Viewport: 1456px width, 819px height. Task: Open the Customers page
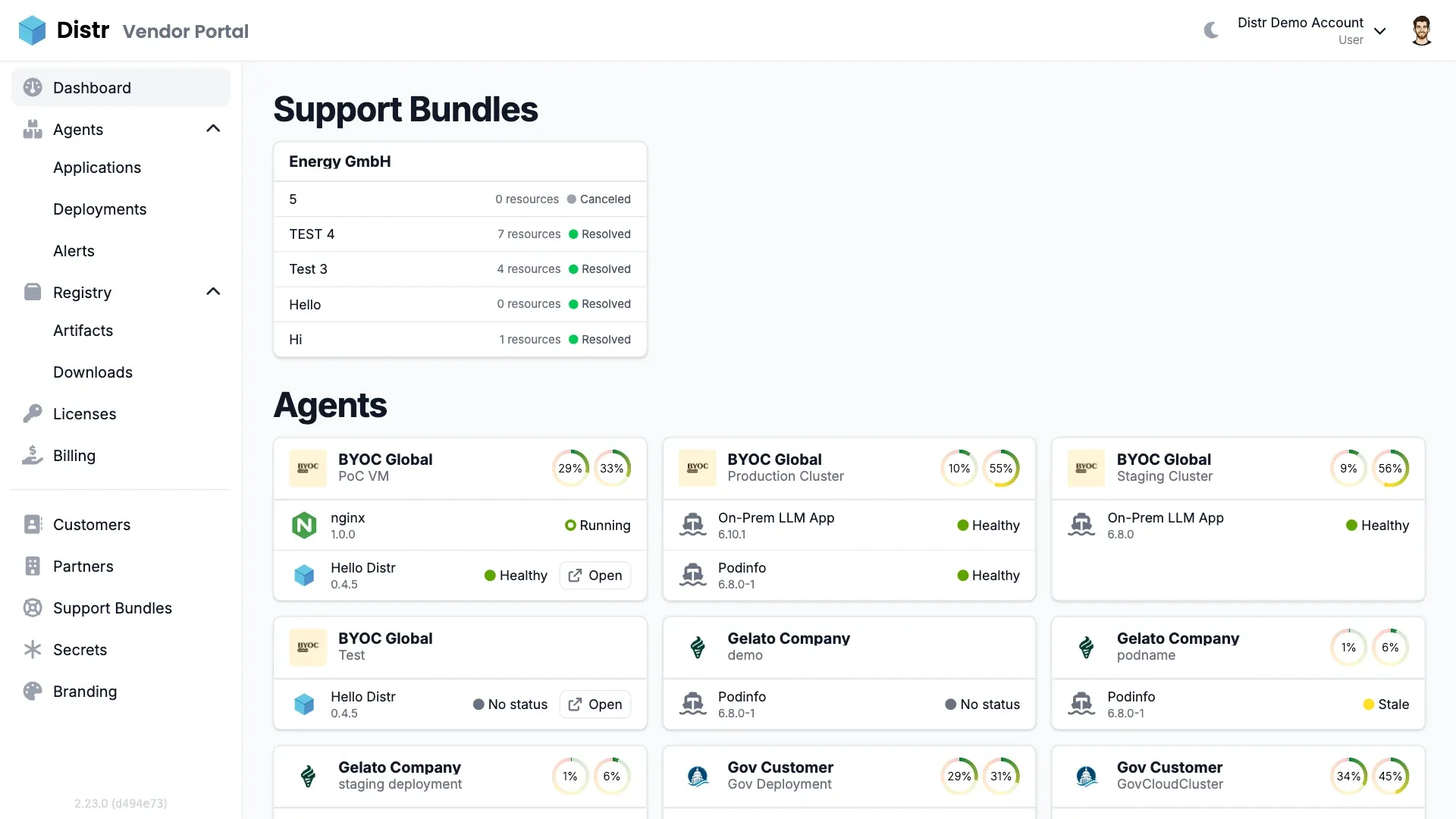121,525
